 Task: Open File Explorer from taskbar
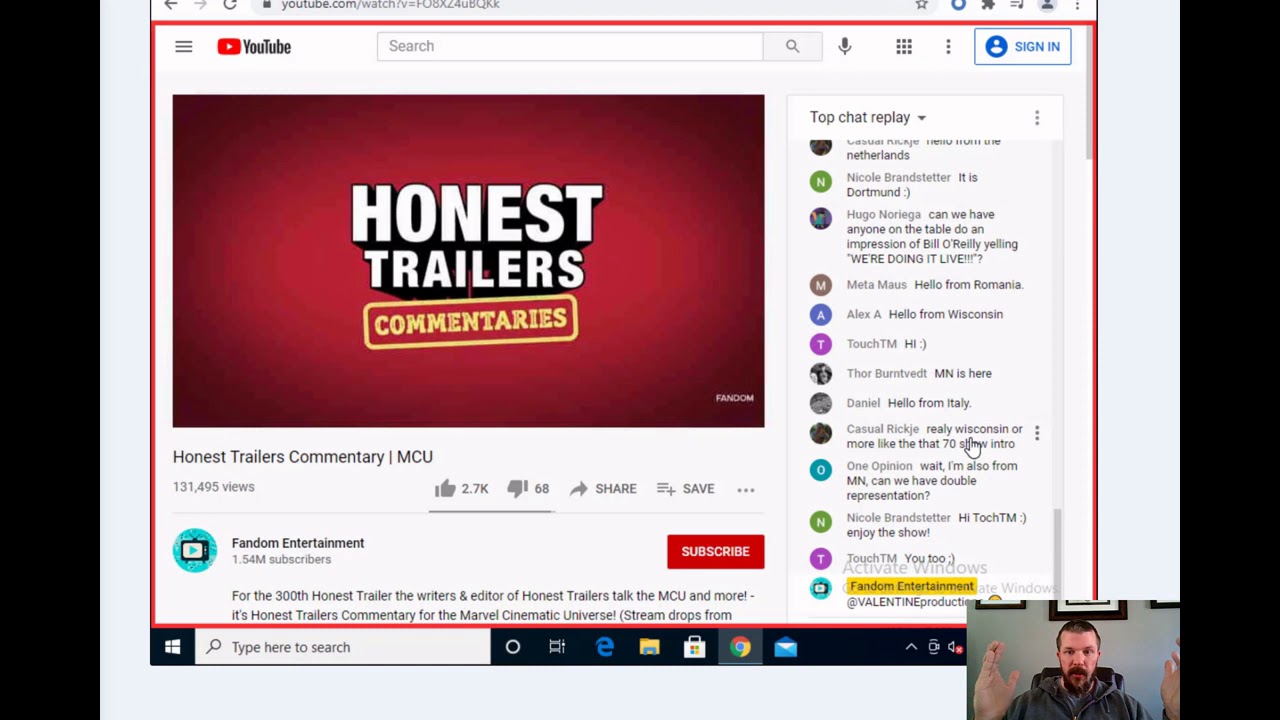(x=650, y=647)
